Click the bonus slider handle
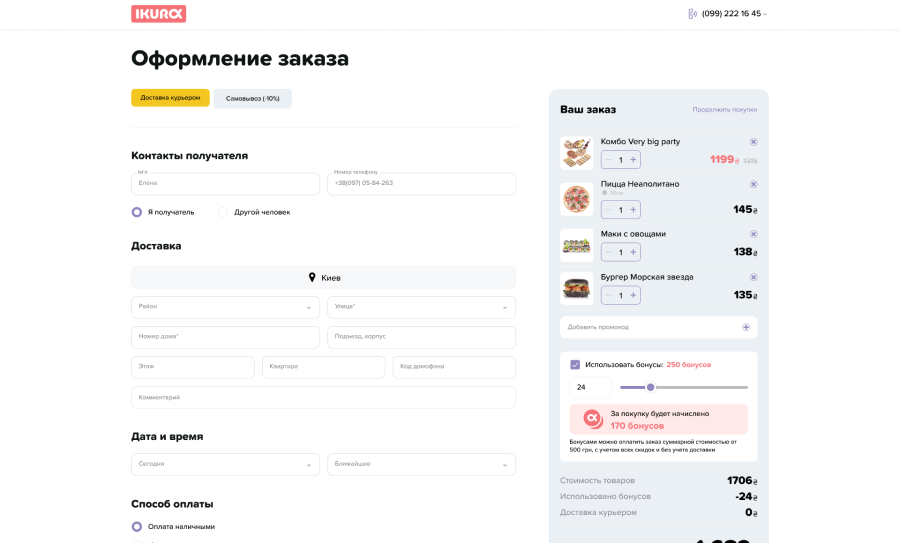 tap(650, 387)
